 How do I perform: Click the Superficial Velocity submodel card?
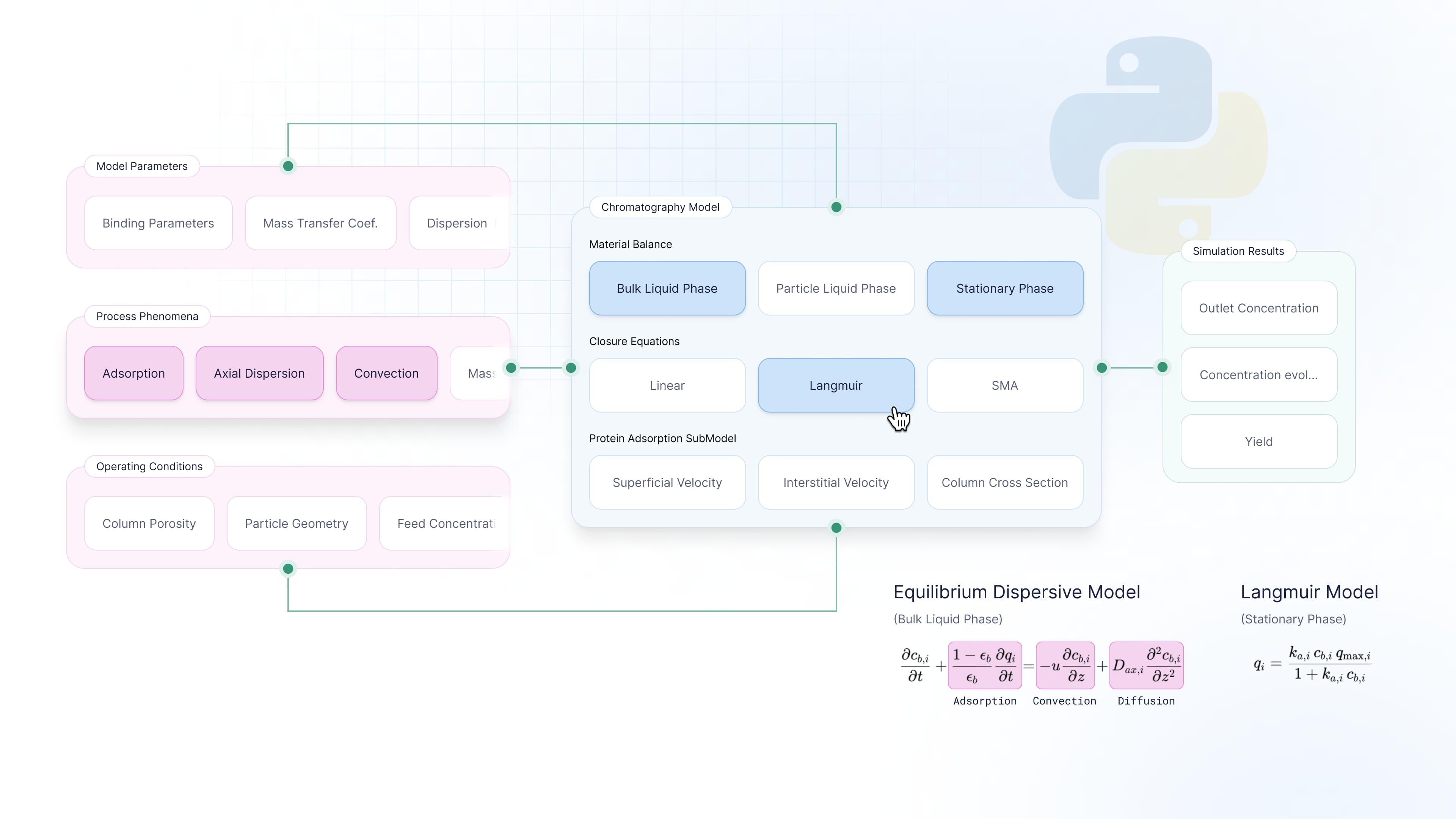(667, 483)
